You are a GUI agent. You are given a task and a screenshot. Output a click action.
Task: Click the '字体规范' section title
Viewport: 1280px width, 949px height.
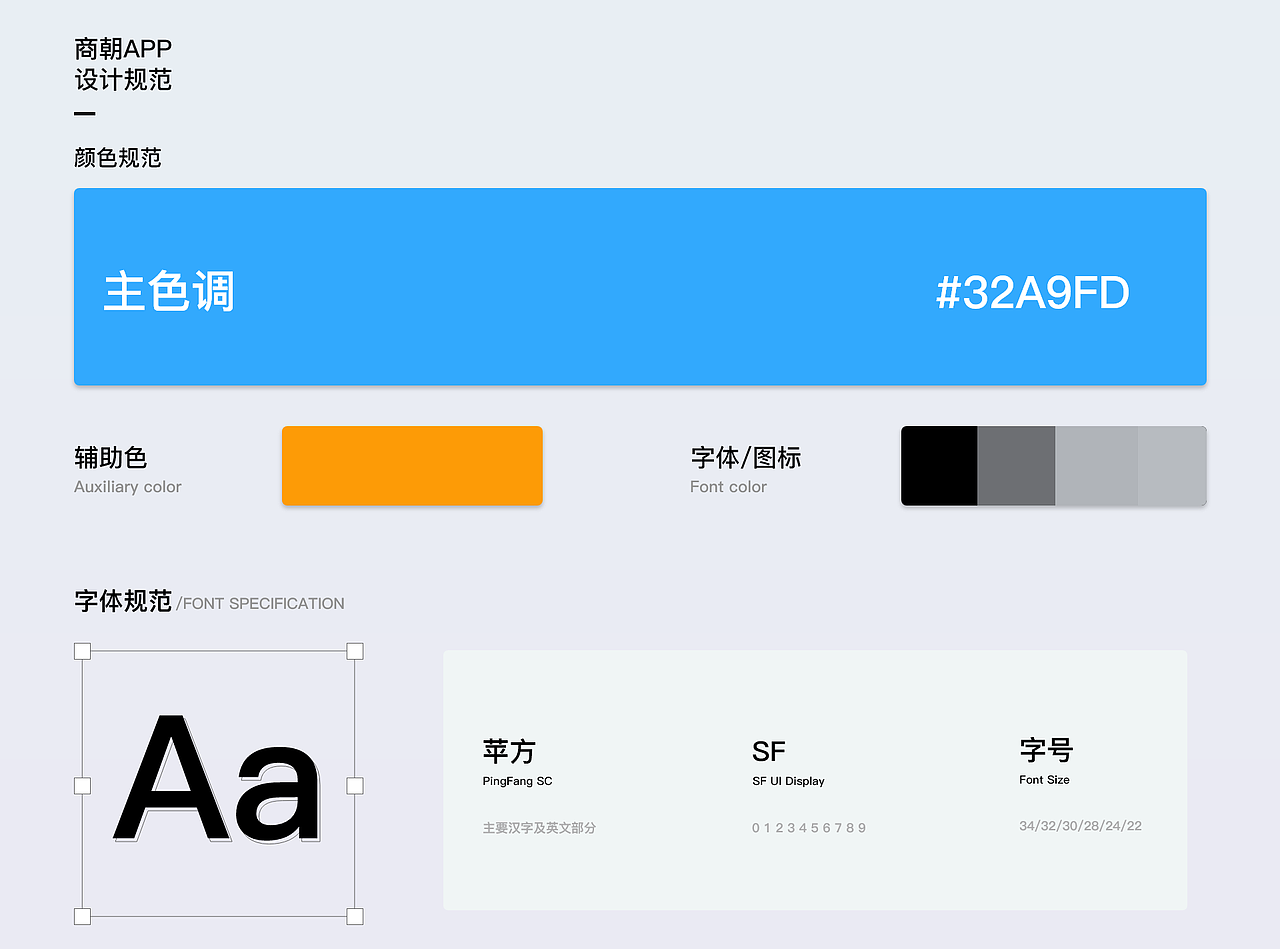pos(123,601)
